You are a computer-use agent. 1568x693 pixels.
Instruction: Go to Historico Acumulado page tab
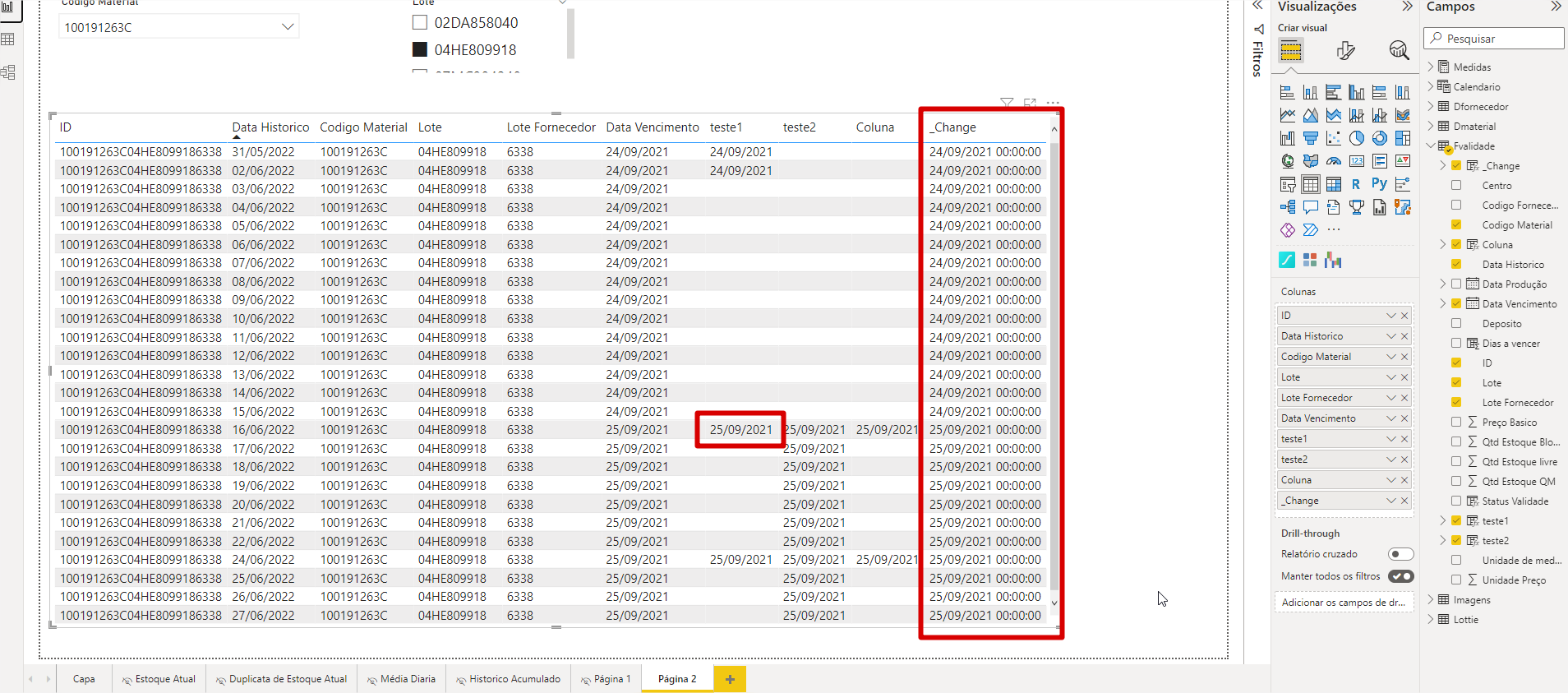508,679
